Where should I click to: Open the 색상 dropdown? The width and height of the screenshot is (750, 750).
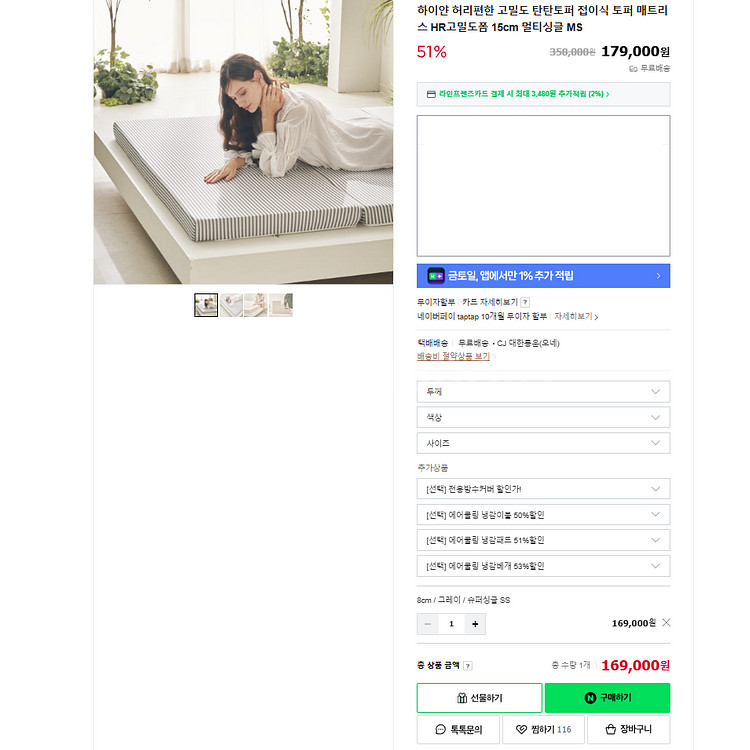543,418
